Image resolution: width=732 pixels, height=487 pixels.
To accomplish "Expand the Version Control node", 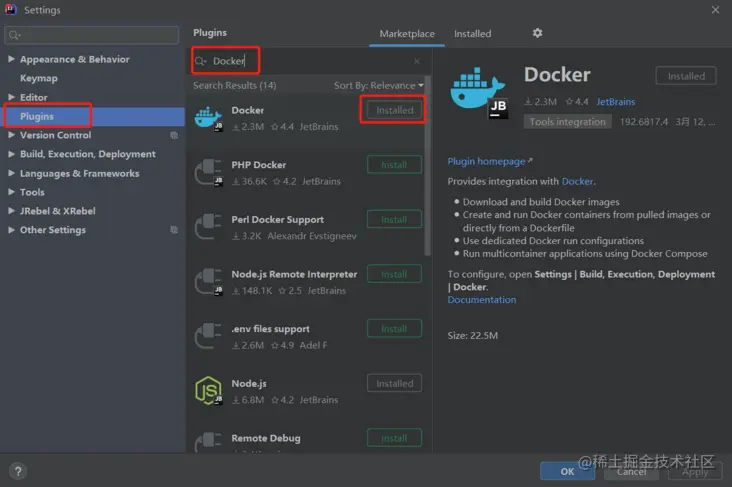I will [11, 135].
